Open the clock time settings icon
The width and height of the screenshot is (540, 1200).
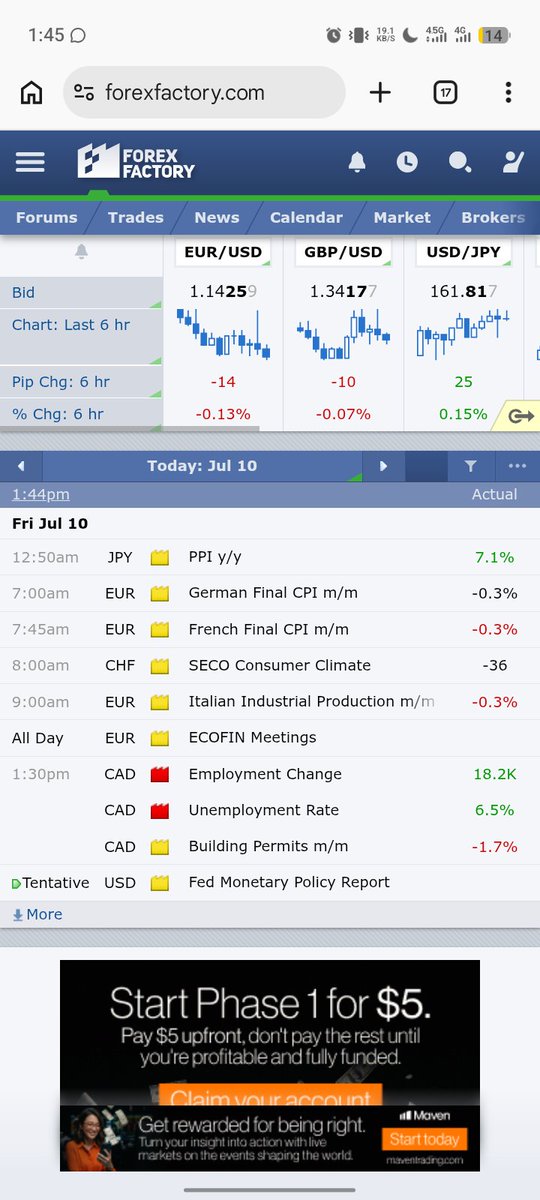click(407, 162)
